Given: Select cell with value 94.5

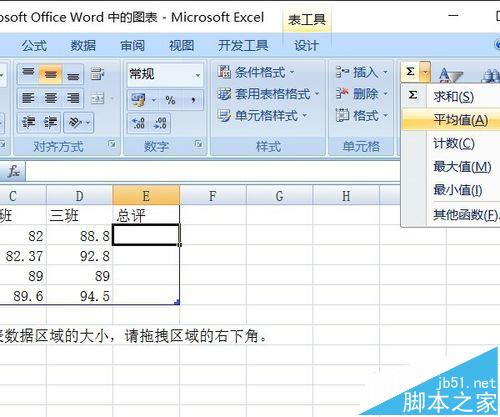Looking at the screenshot, I should tap(80, 296).
